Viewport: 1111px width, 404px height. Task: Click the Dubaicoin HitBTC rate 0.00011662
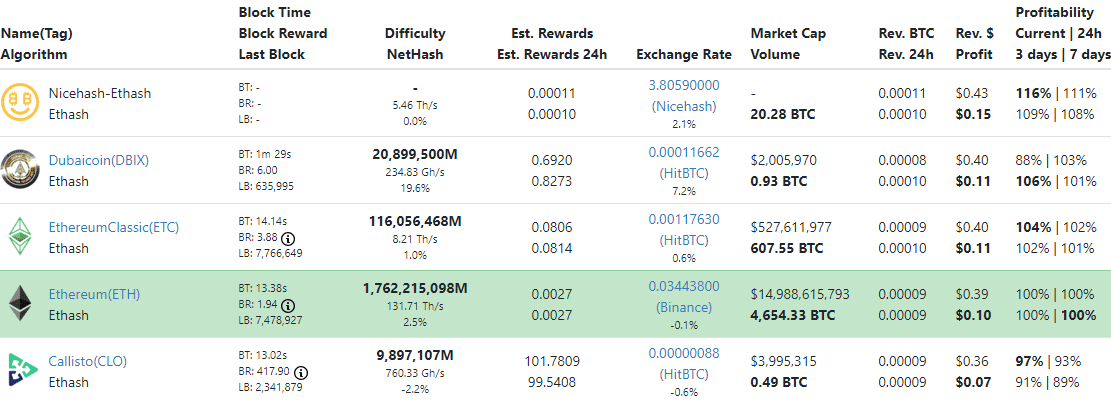pos(684,152)
